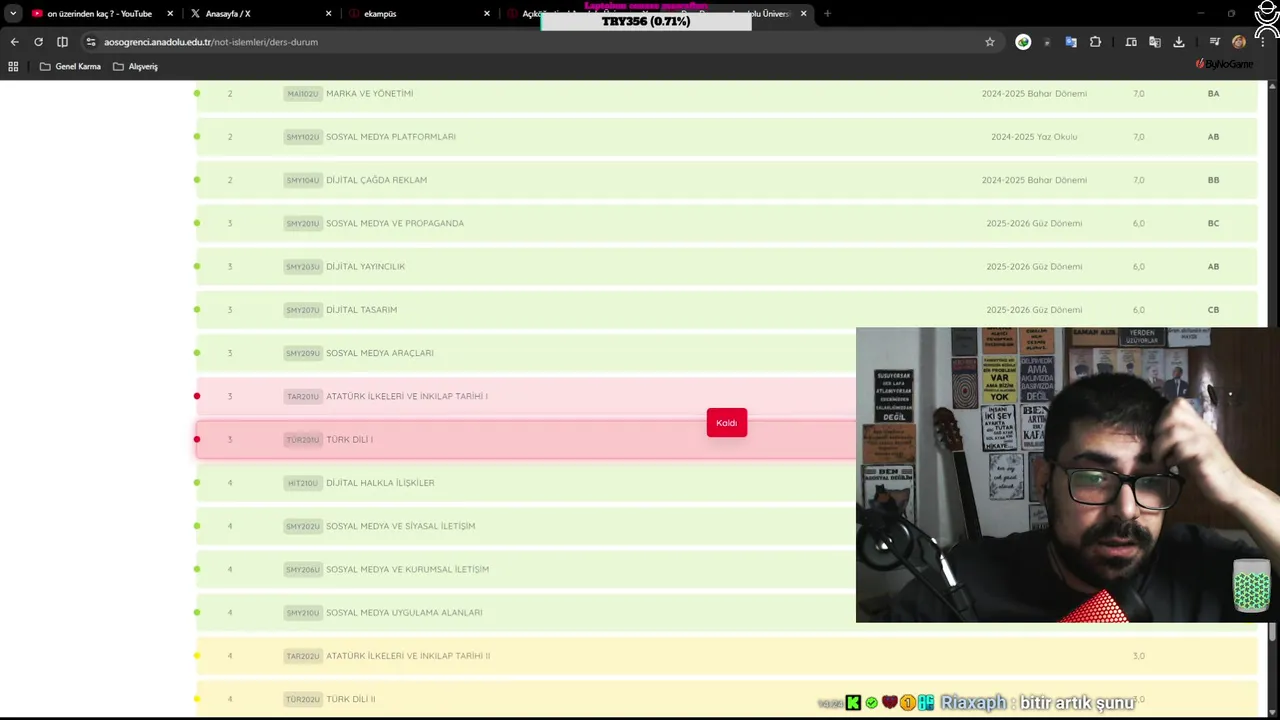View site information icon in address bar
1280x720 pixels.
click(x=91, y=42)
